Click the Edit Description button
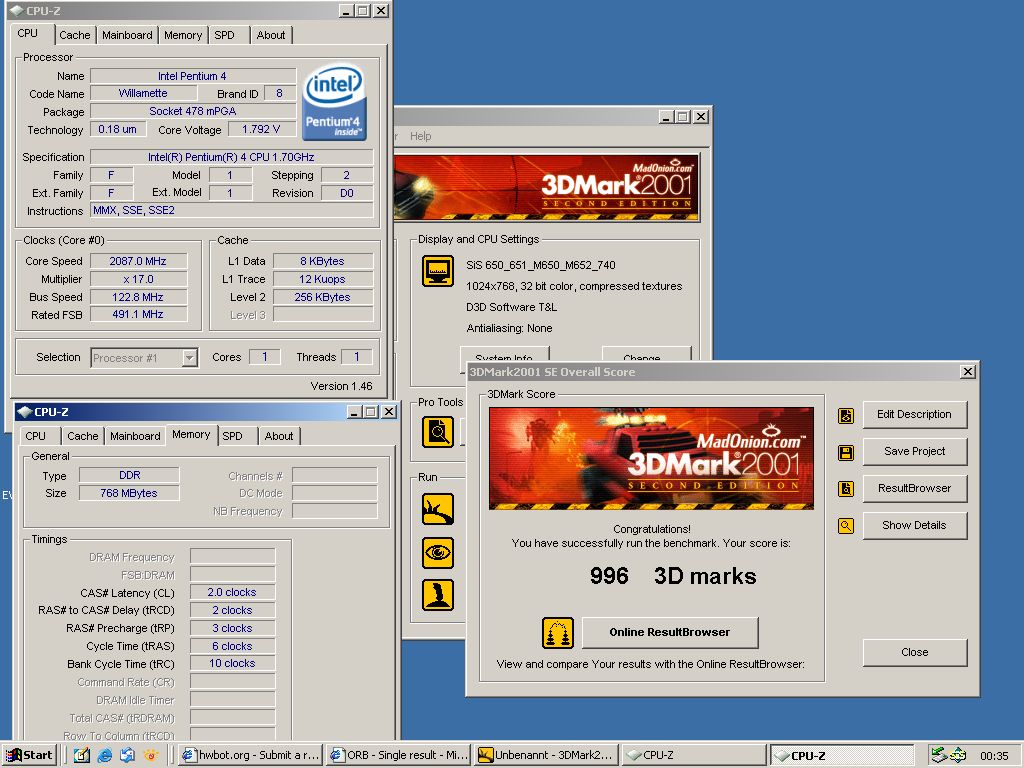The image size is (1024, 768). (914, 415)
